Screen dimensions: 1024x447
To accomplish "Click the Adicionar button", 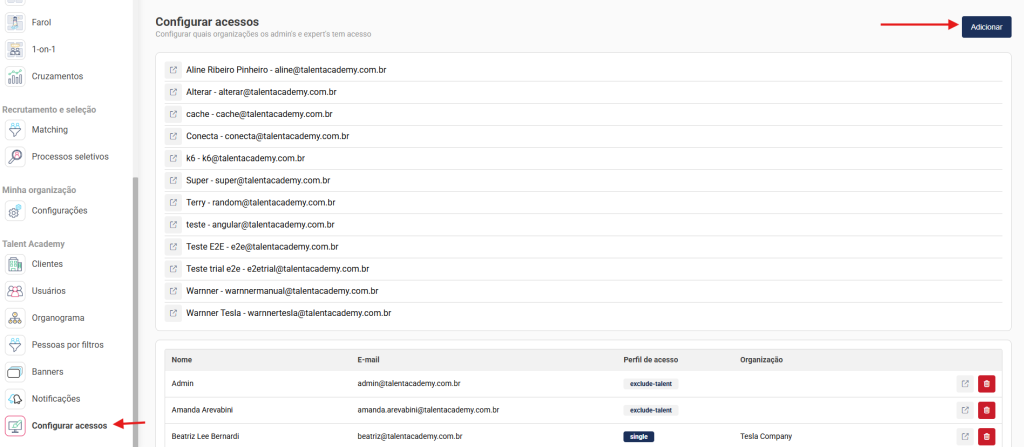I will [986, 27].
